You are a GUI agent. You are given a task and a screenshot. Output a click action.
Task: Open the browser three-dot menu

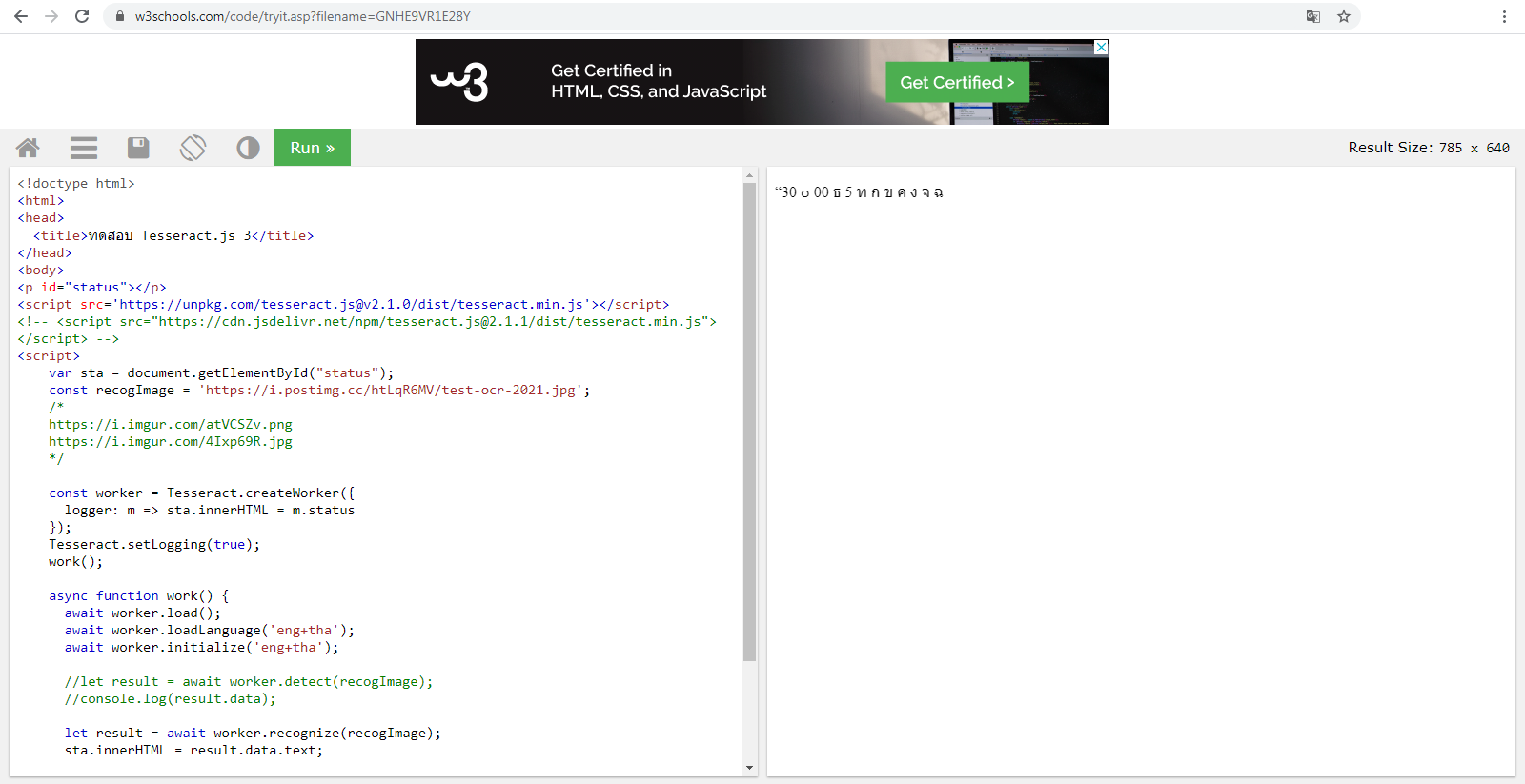click(x=1504, y=16)
